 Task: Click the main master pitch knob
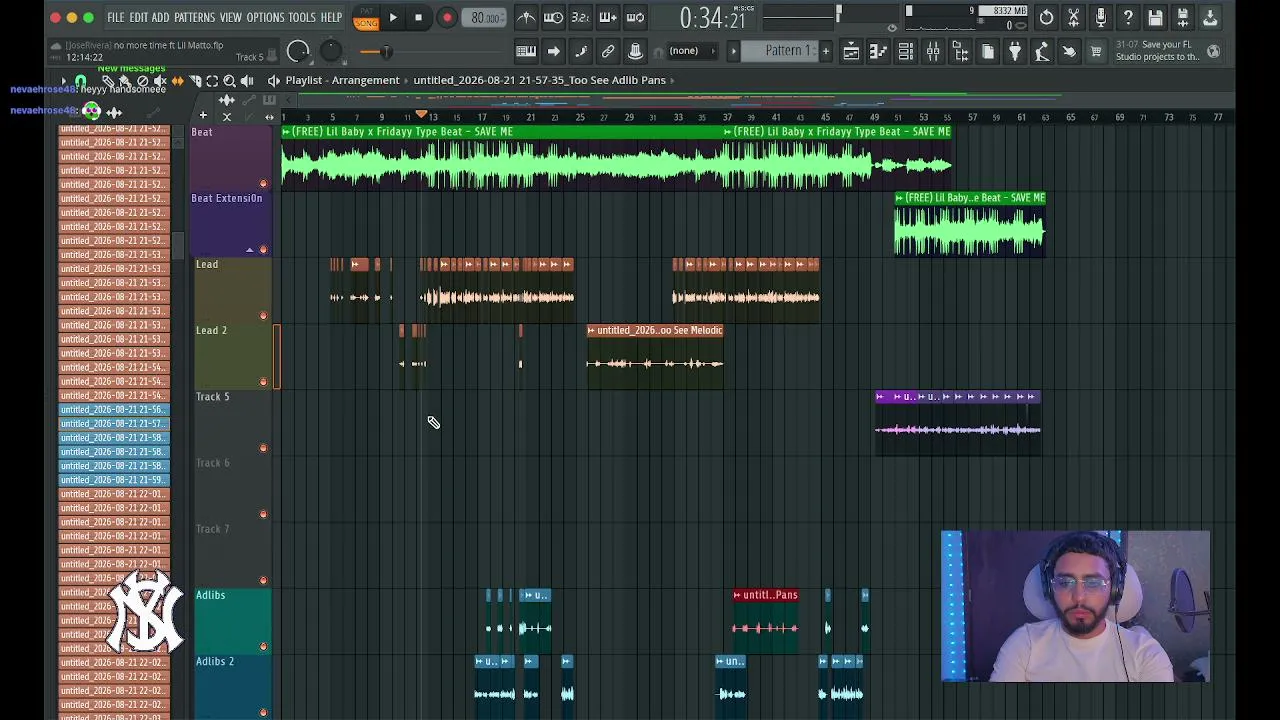click(331, 52)
